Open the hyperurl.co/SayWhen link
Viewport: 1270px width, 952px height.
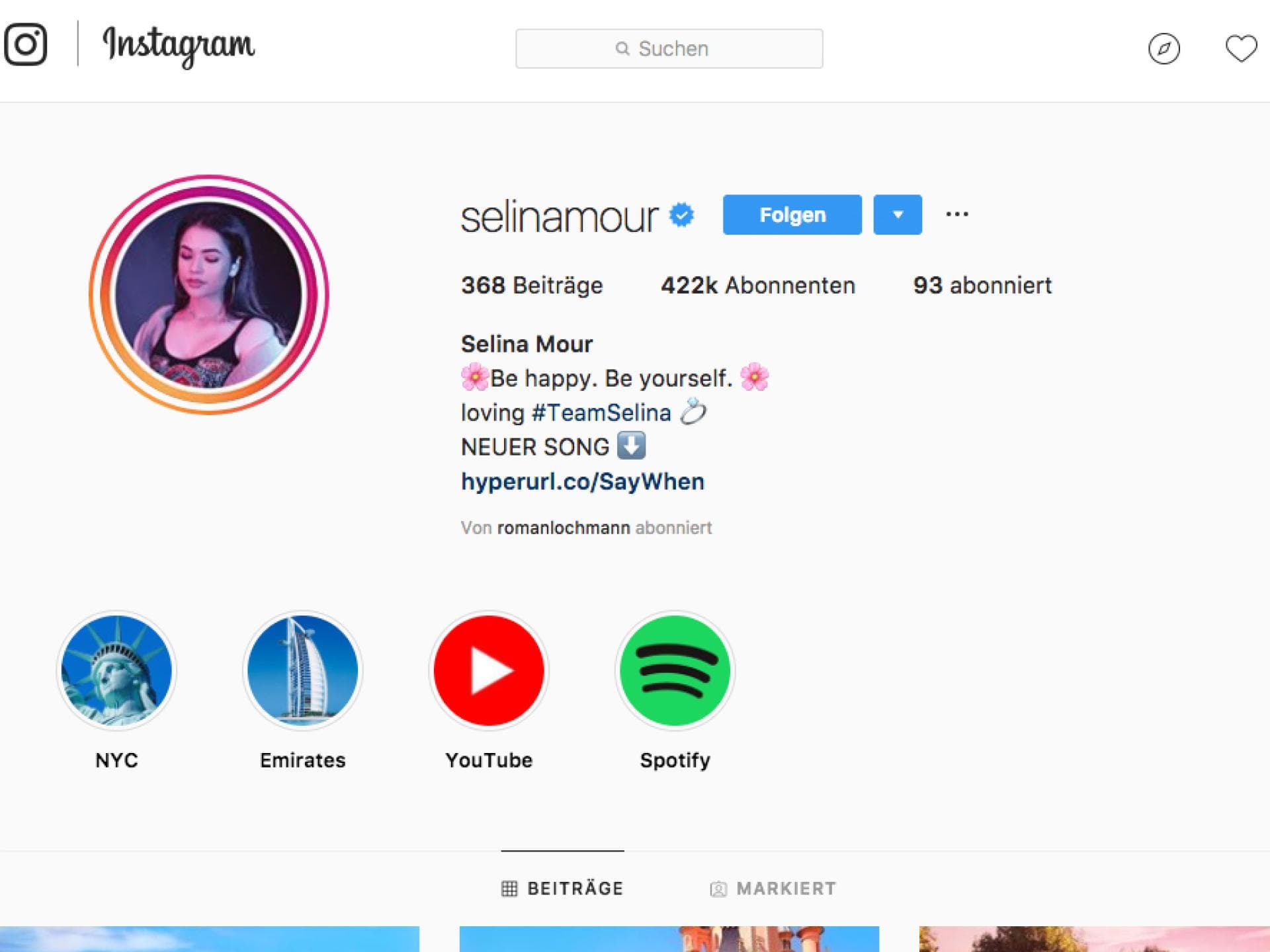[x=583, y=481]
